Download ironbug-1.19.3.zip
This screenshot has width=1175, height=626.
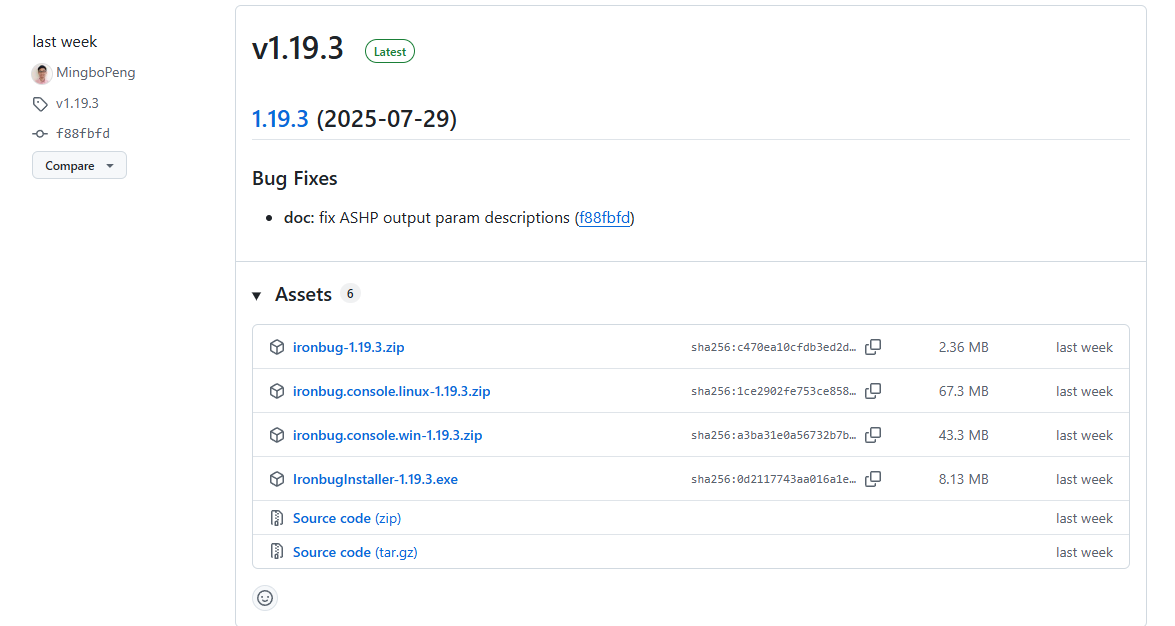point(348,348)
